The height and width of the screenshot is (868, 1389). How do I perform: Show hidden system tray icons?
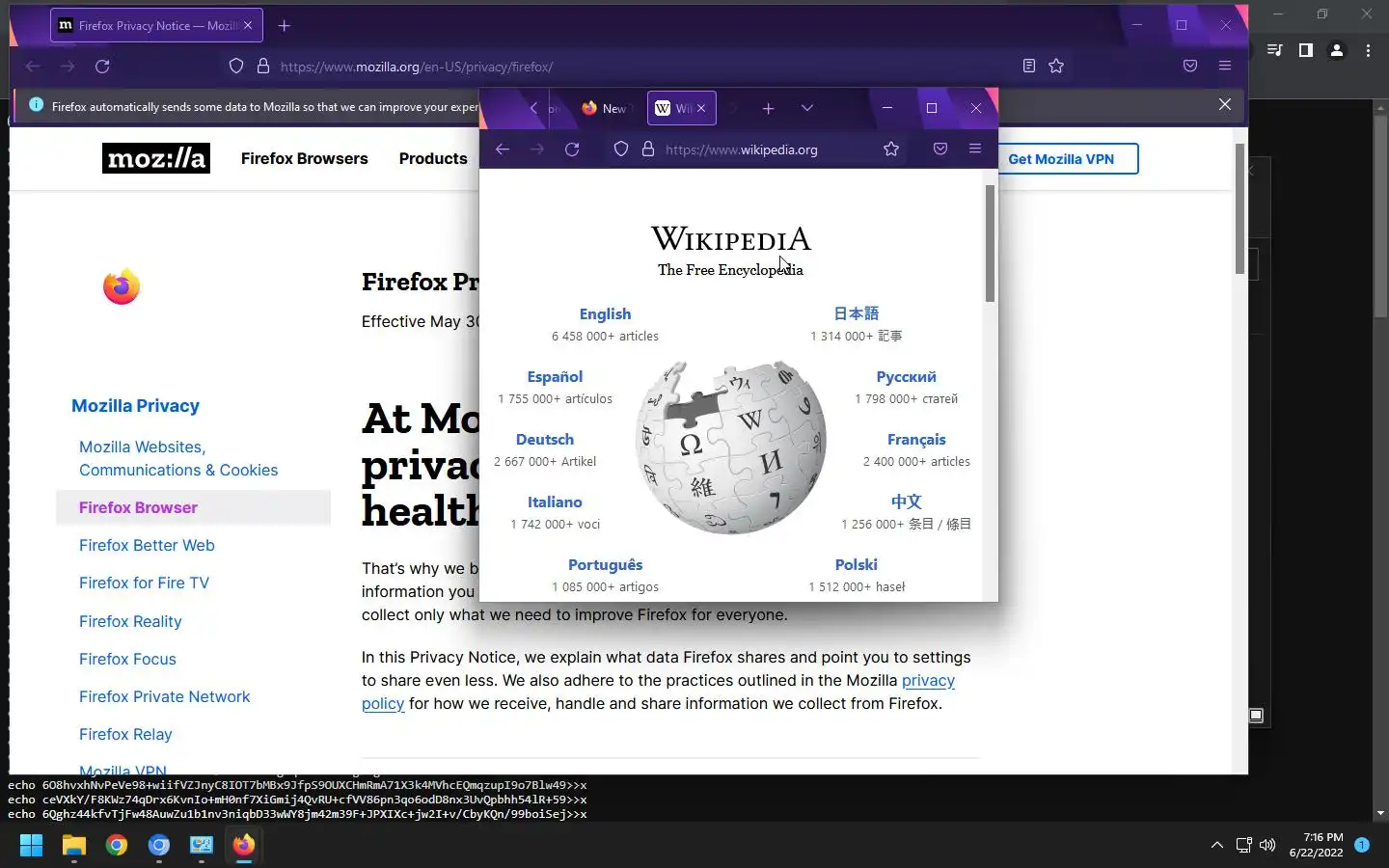(1217, 846)
